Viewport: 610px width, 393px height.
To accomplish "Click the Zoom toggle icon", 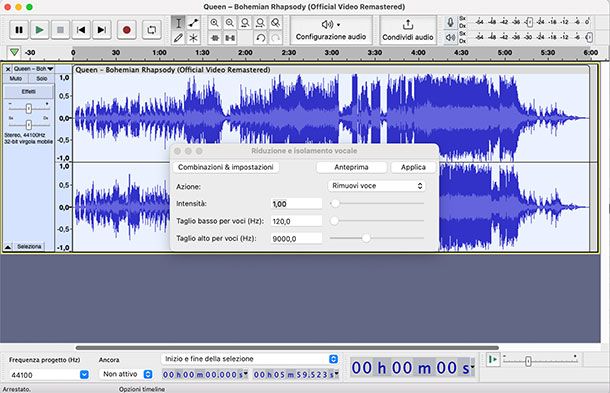I will pyautogui.click(x=275, y=23).
